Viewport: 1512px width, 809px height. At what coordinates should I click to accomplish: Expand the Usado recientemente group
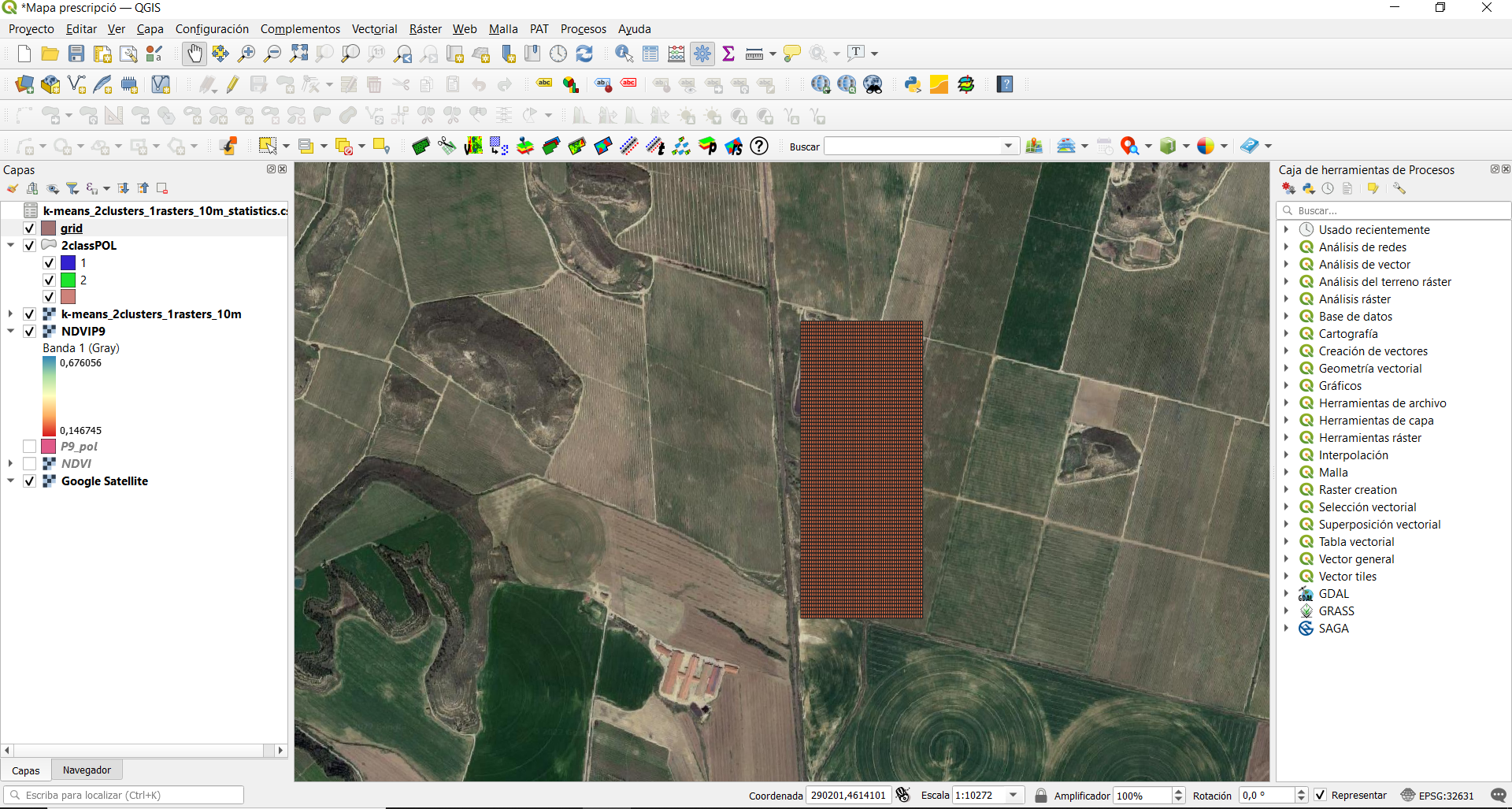click(x=1286, y=230)
